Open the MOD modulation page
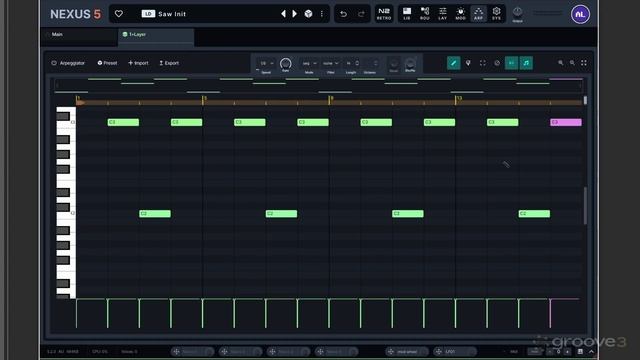The image size is (640, 360). coord(460,13)
